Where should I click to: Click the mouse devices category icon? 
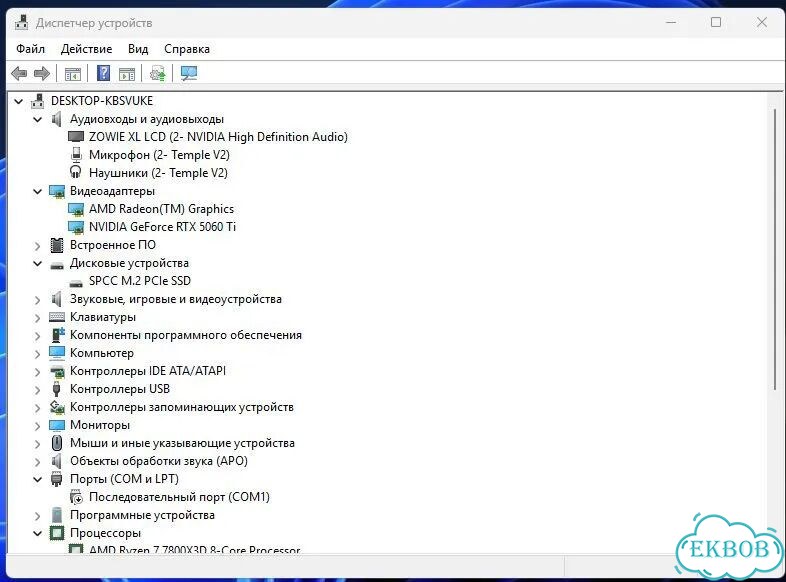(x=57, y=443)
